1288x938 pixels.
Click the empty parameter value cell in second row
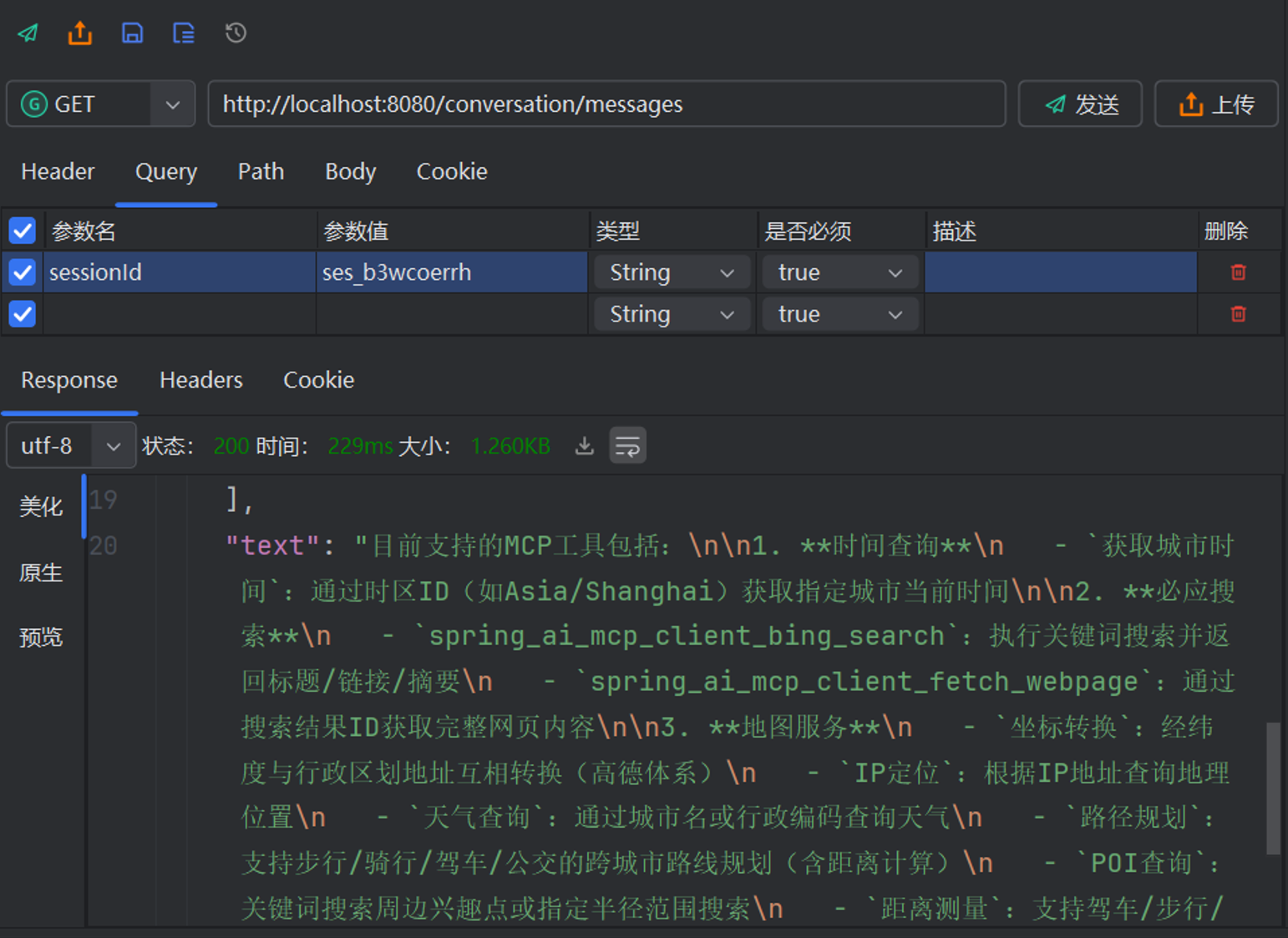pyautogui.click(x=452, y=314)
